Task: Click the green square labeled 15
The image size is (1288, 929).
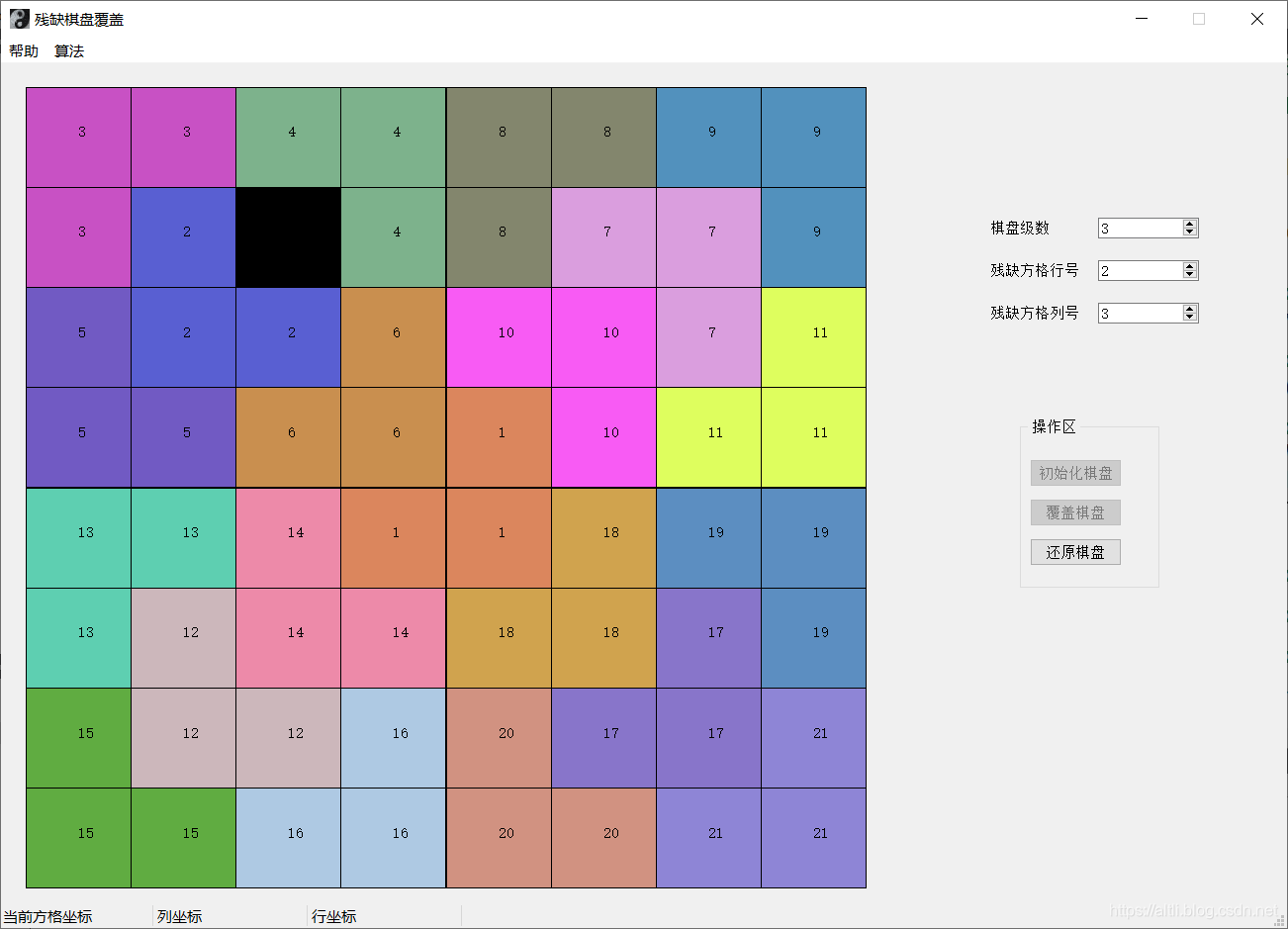Action: (x=78, y=737)
